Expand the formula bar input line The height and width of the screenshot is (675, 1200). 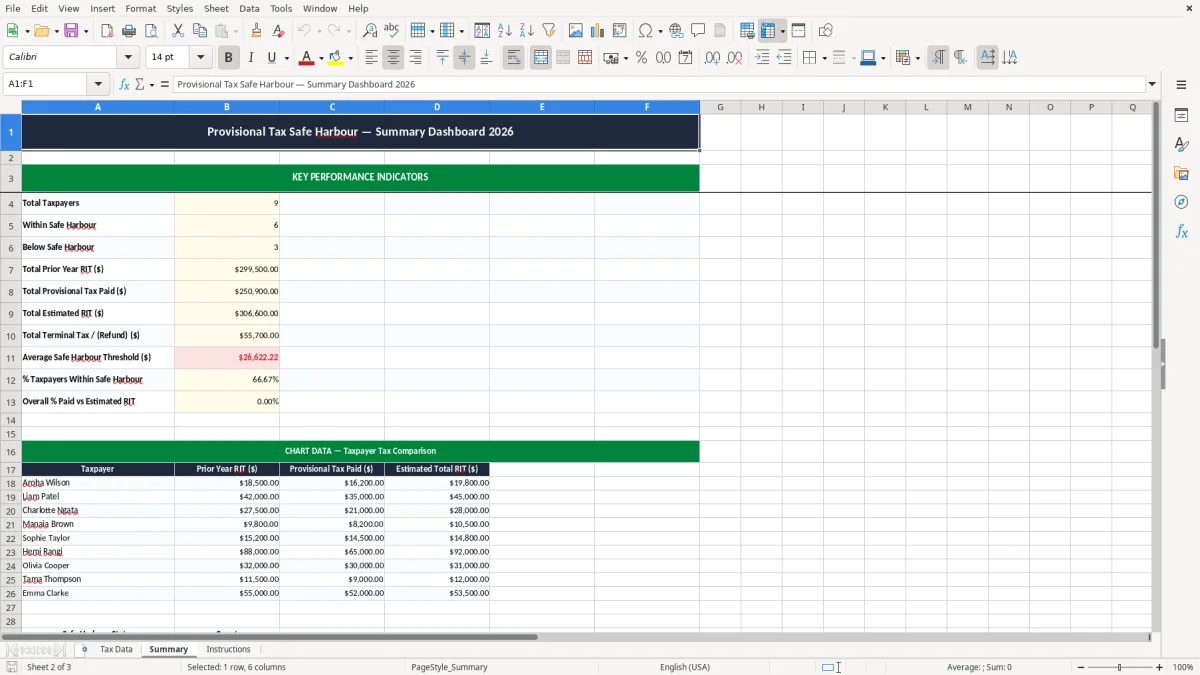[x=1153, y=84]
